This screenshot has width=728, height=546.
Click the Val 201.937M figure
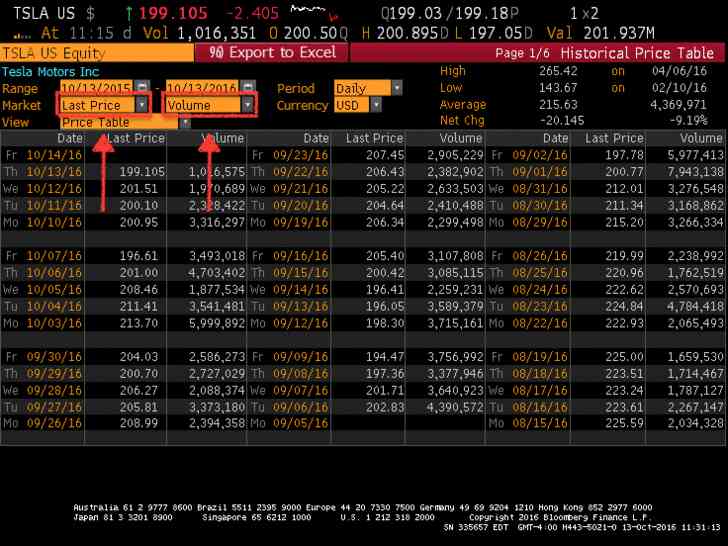(600, 33)
